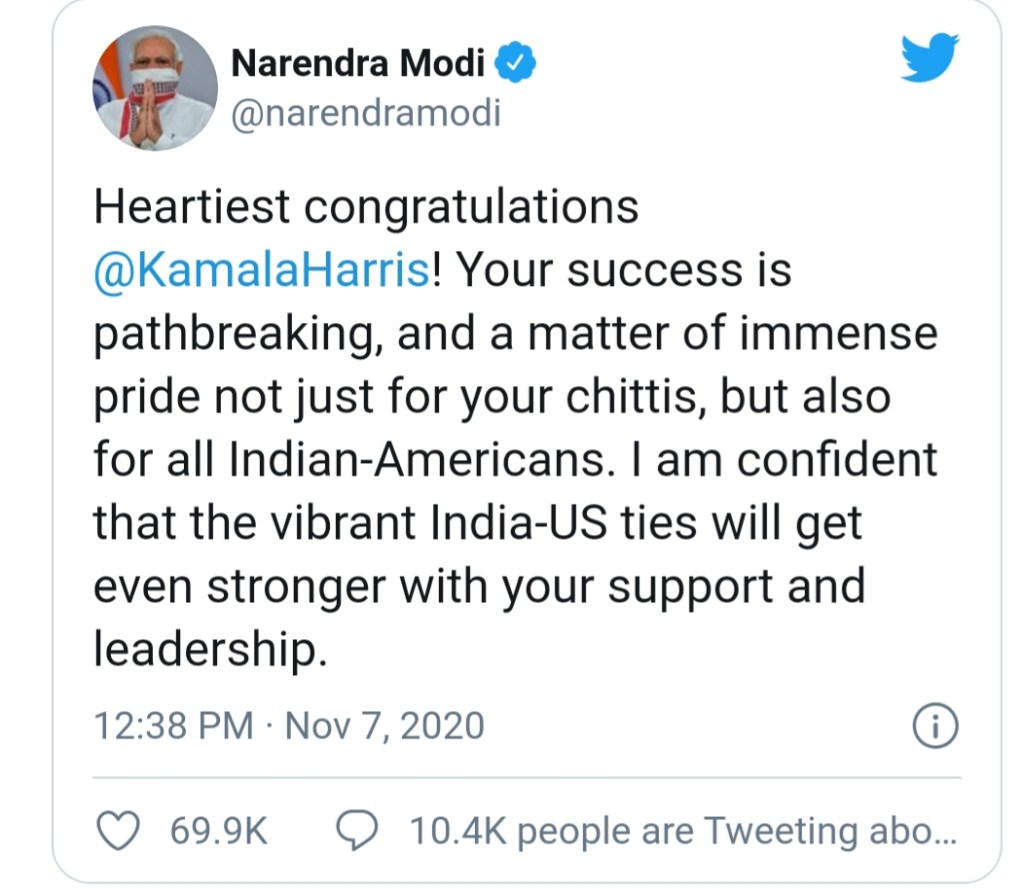
Task: Click the info circle icon
Action: coord(936,726)
